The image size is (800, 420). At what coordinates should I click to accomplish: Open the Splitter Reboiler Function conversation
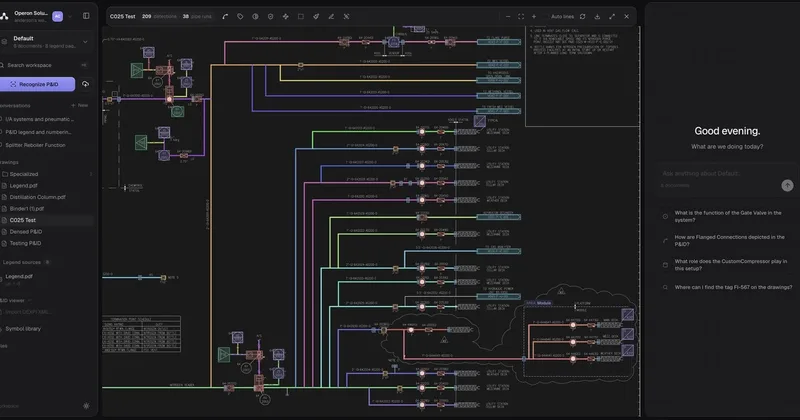35,145
